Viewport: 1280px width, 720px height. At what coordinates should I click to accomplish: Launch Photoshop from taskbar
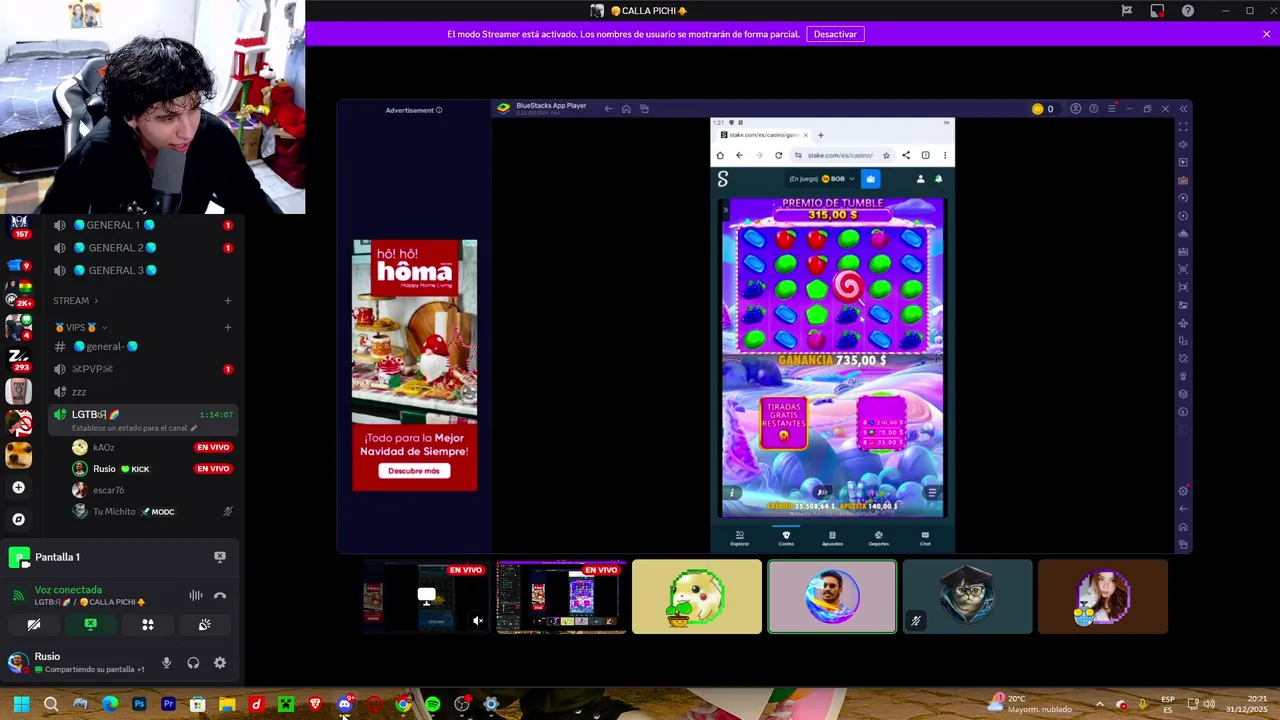(139, 705)
